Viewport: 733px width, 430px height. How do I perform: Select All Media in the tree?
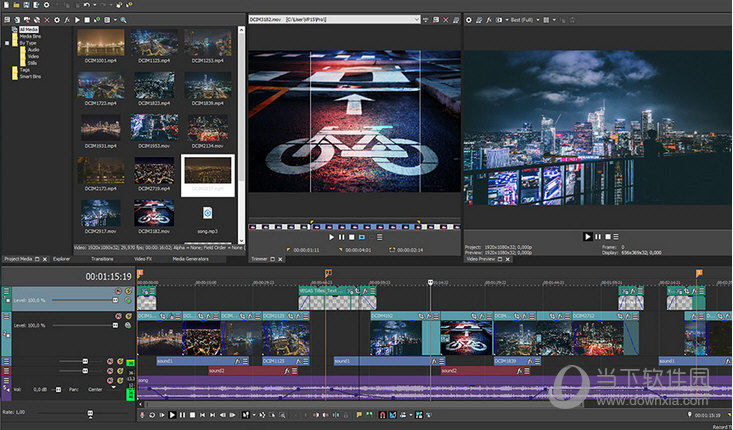tap(29, 29)
